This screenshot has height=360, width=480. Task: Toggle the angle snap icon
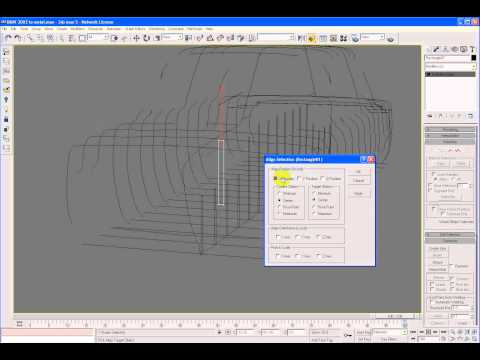click(210, 38)
